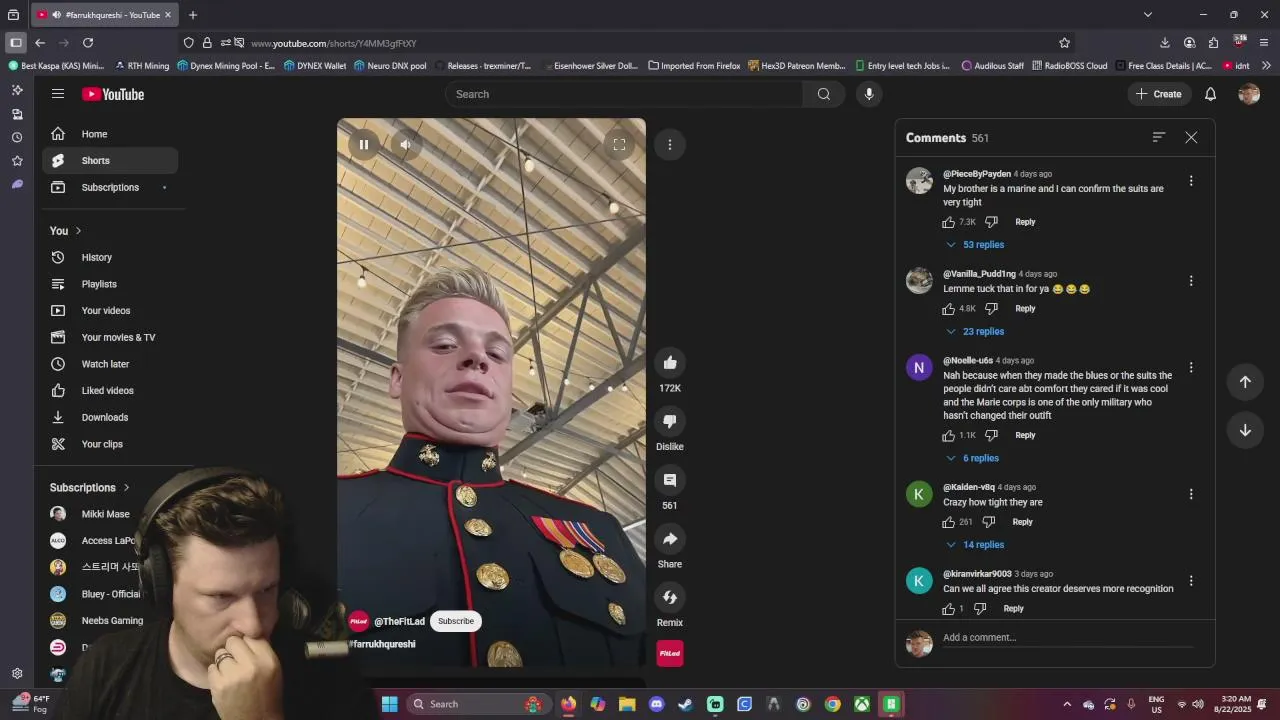This screenshot has height=720, width=1280.
Task: Pause the Shorts video
Action: pyautogui.click(x=364, y=145)
